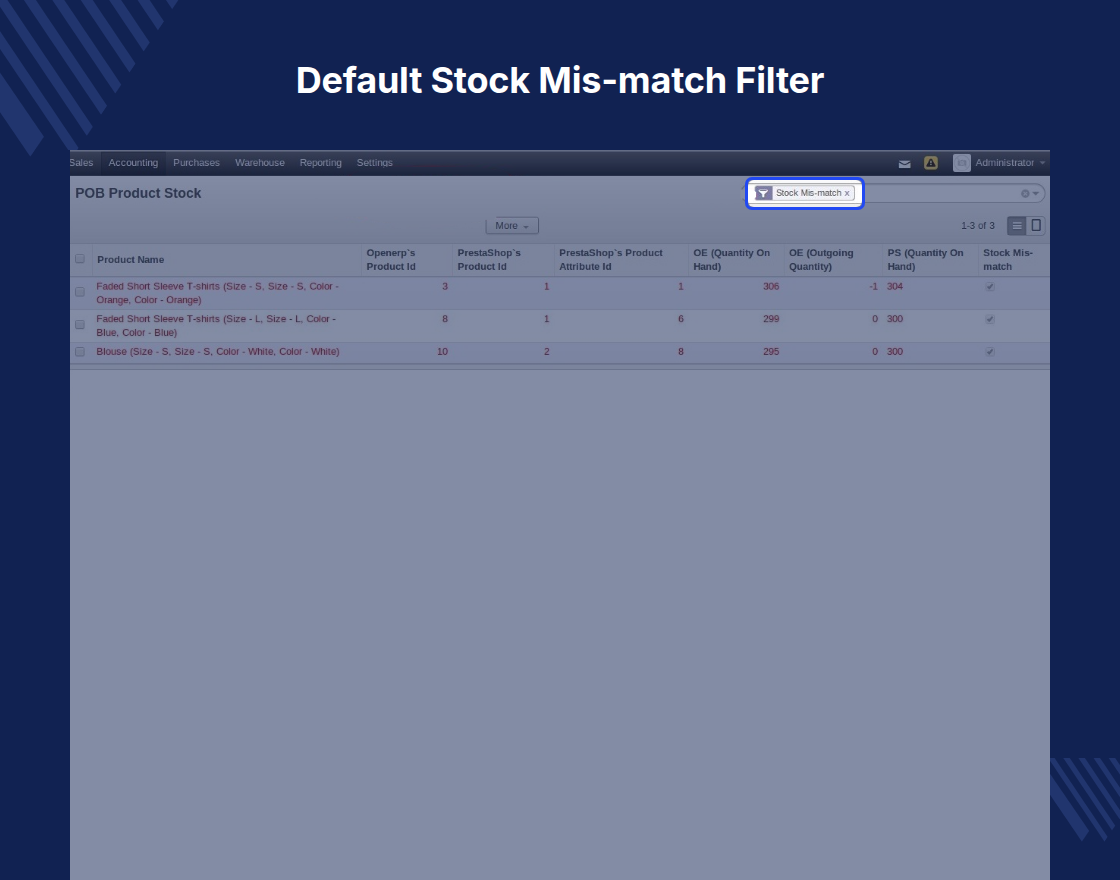Open the Administrator user menu

point(1010,163)
